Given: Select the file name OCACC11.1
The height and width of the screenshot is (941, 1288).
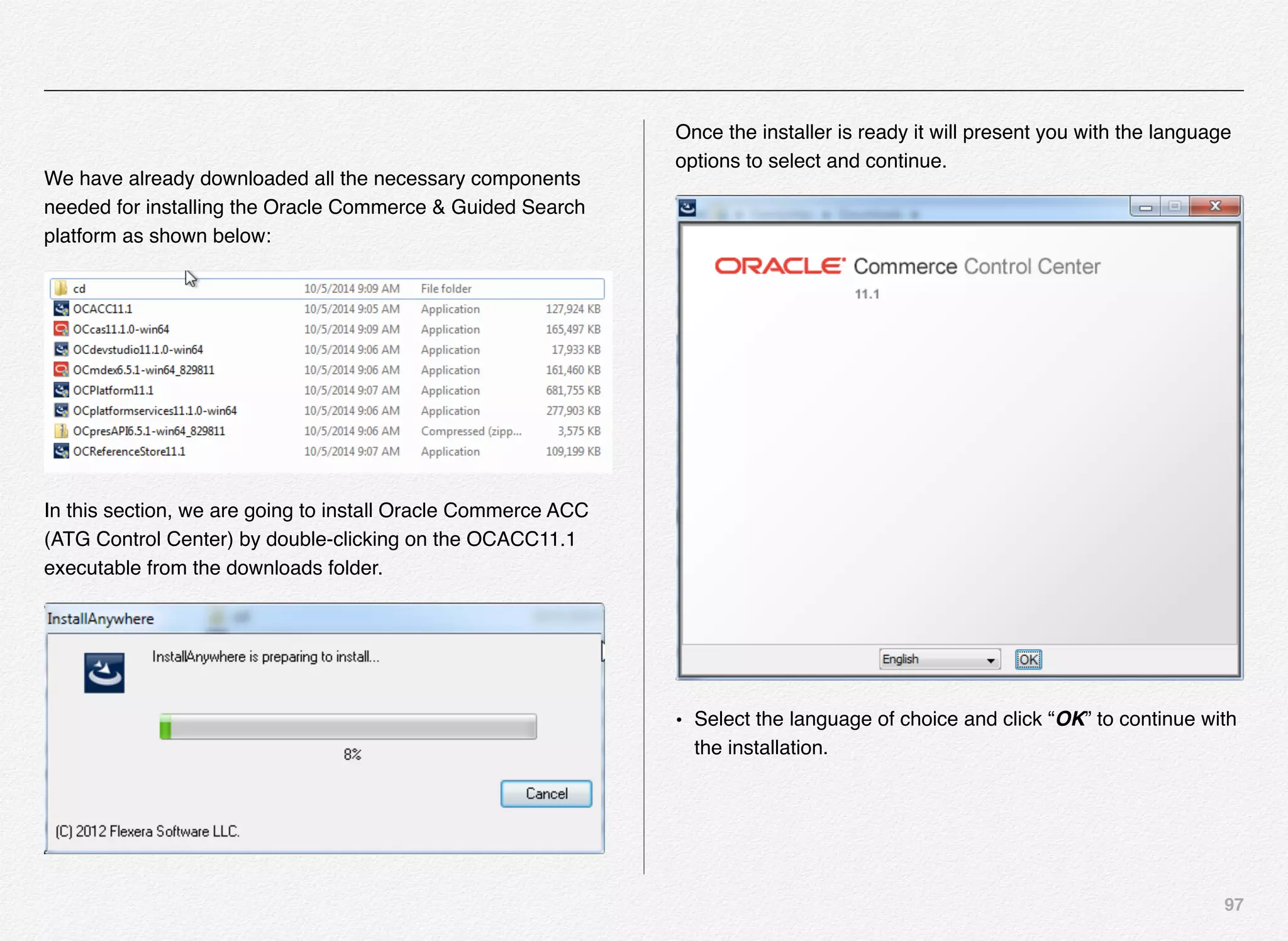Looking at the screenshot, I should [x=103, y=309].
